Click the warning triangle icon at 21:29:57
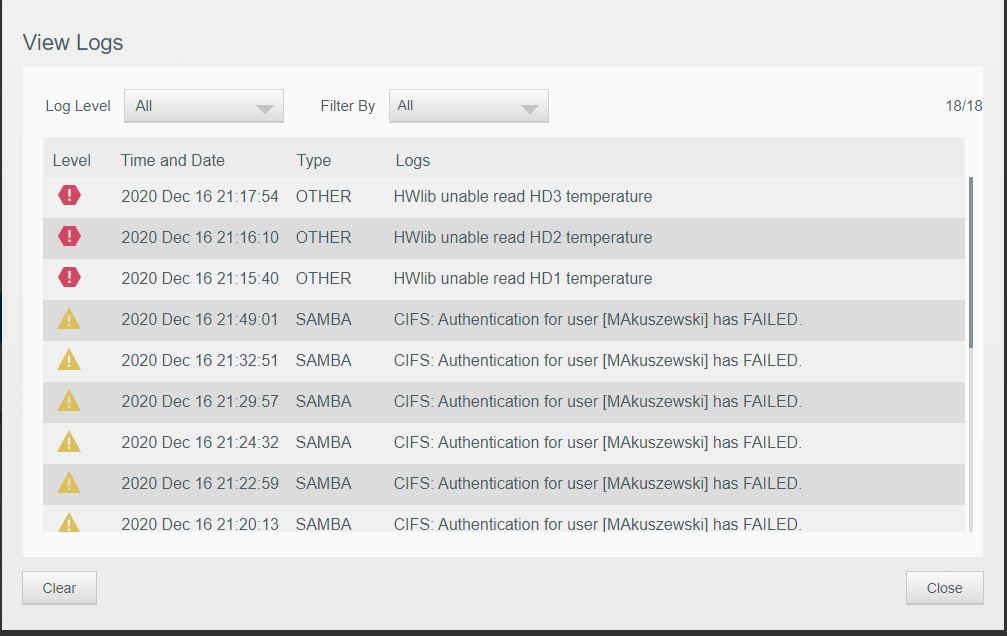Image resolution: width=1007 pixels, height=636 pixels. [x=69, y=401]
